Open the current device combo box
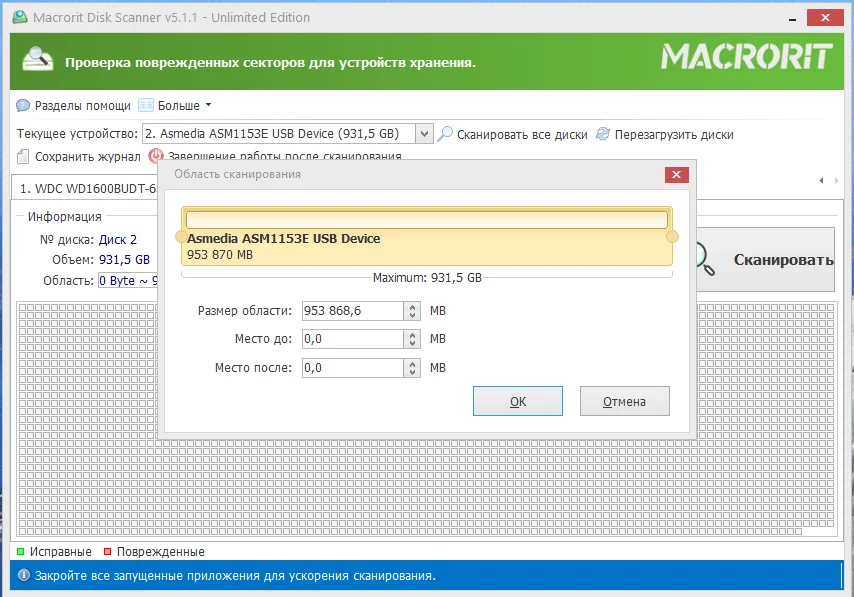The width and height of the screenshot is (854, 597). pos(288,134)
